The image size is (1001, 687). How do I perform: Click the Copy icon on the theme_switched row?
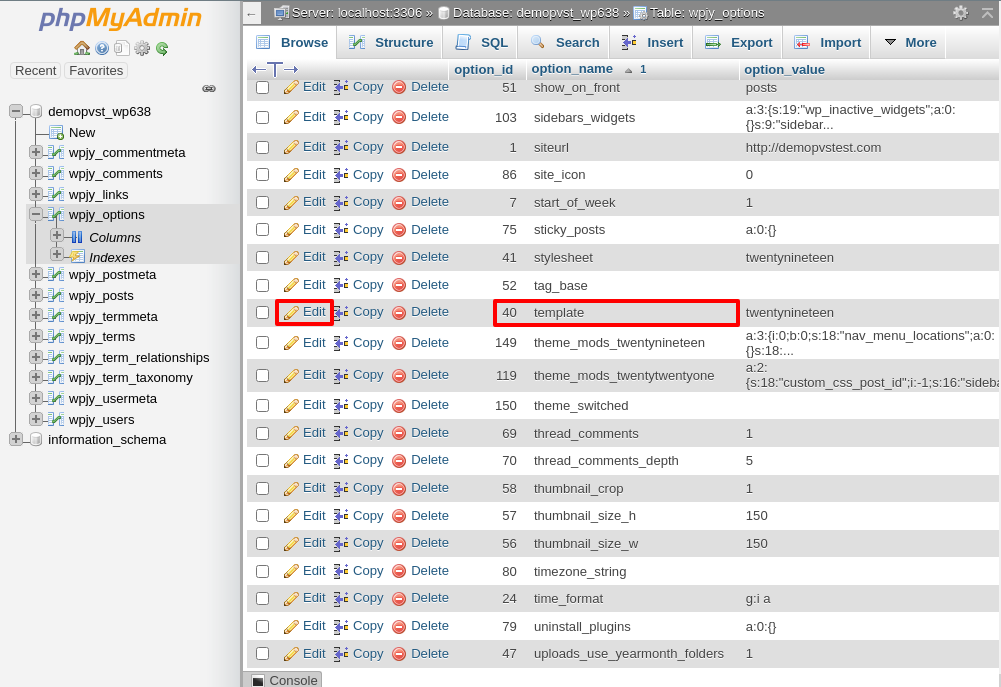coord(341,405)
